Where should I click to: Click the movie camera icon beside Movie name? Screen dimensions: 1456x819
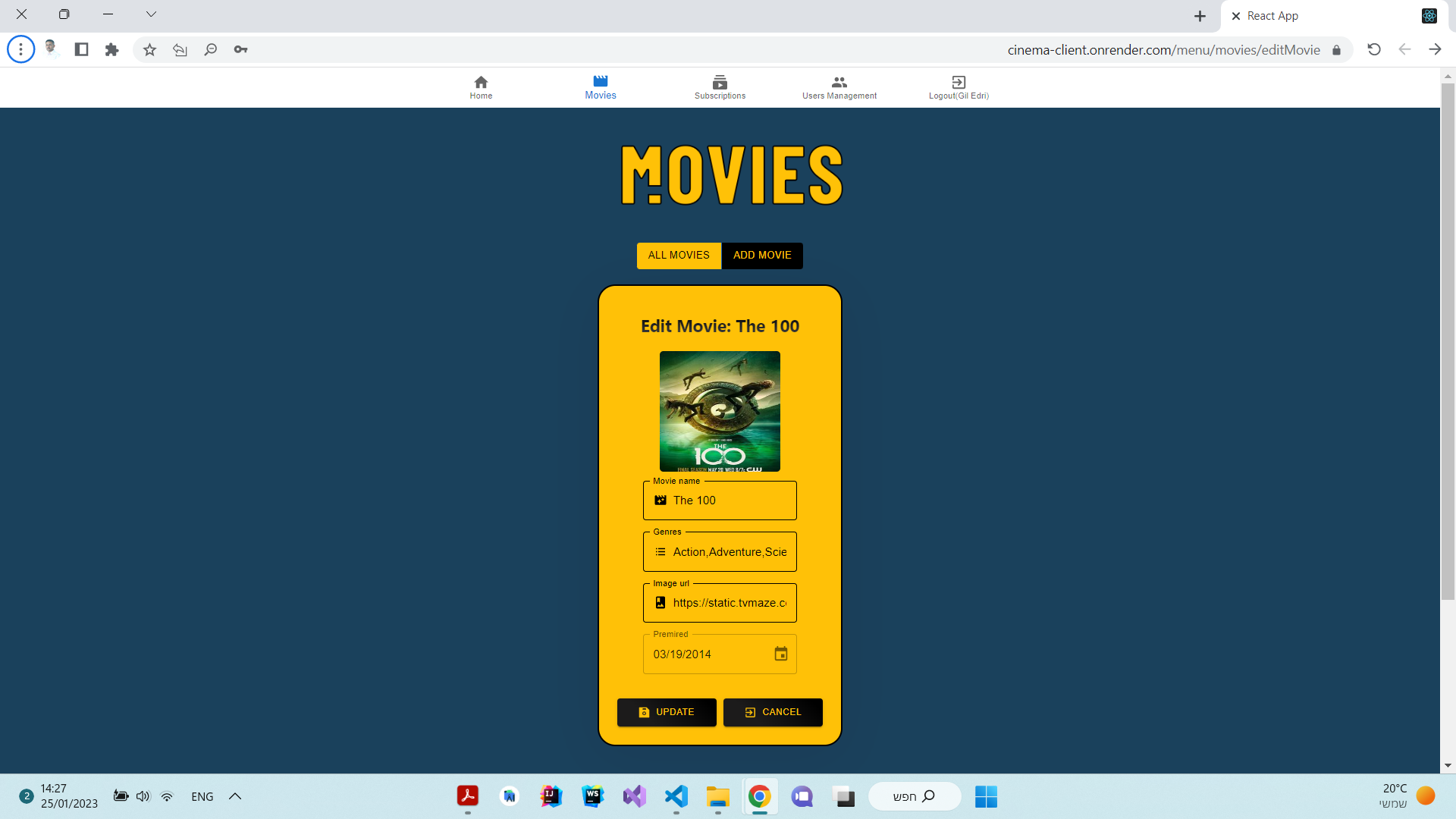pos(659,500)
